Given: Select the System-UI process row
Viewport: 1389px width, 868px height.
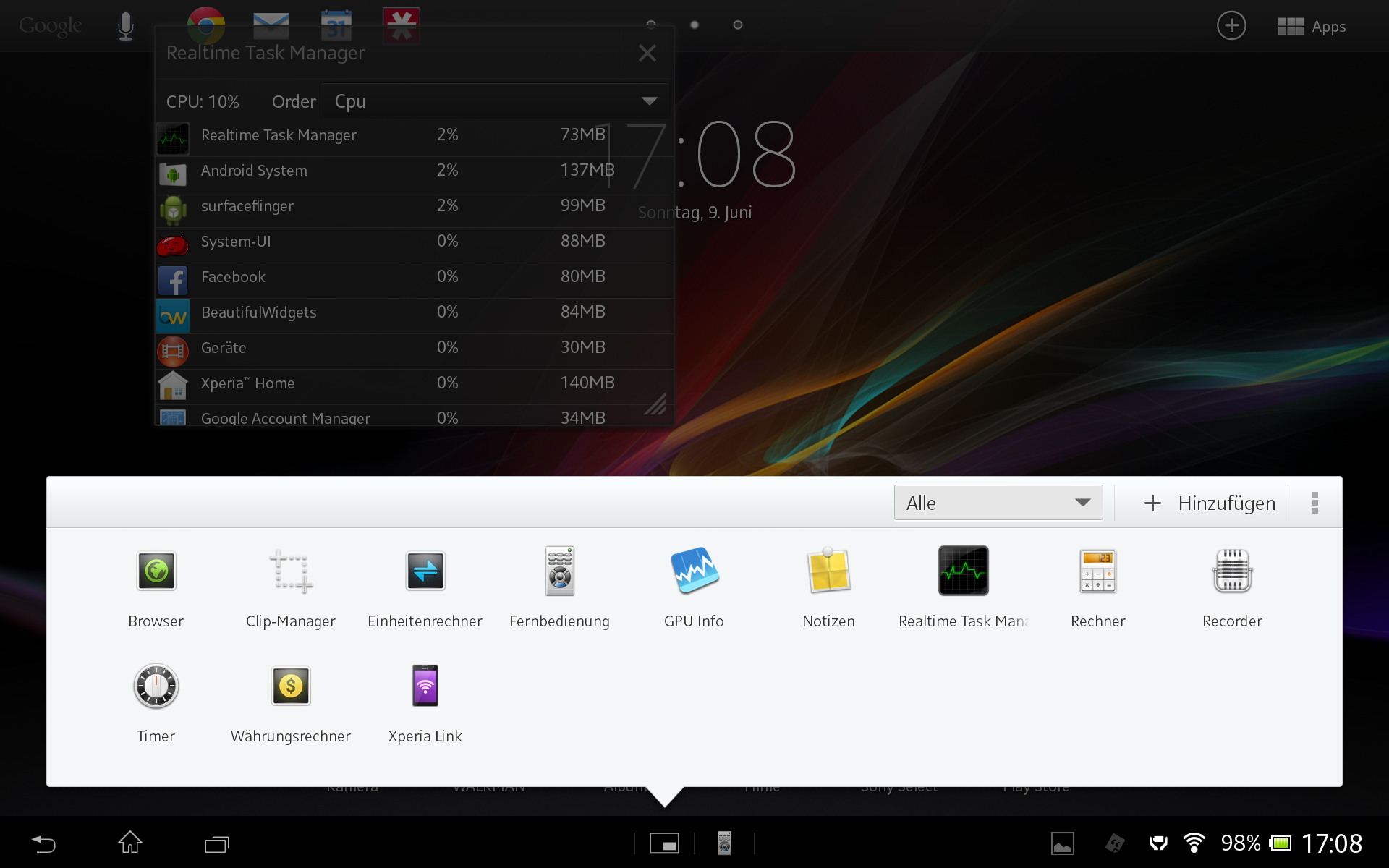Looking at the screenshot, I should (x=415, y=244).
